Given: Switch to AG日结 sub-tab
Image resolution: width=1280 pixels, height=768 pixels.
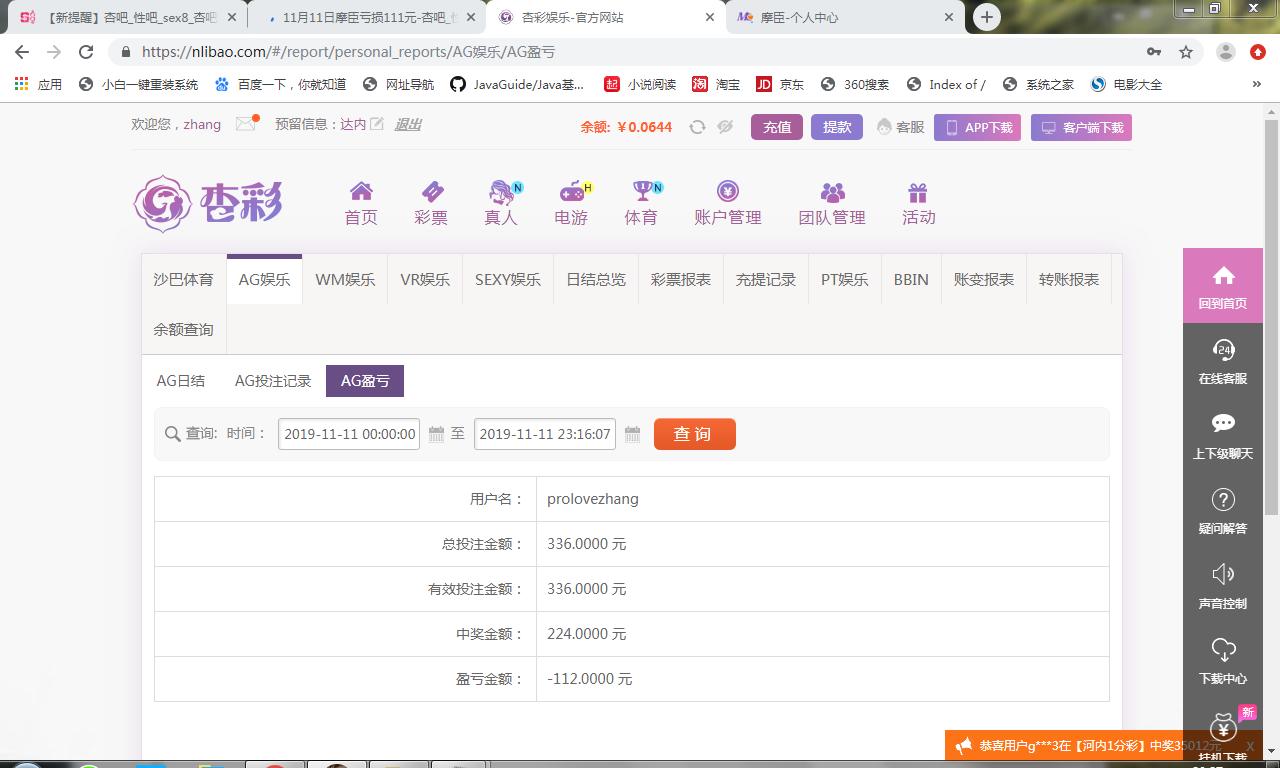Looking at the screenshot, I should click(x=181, y=381).
